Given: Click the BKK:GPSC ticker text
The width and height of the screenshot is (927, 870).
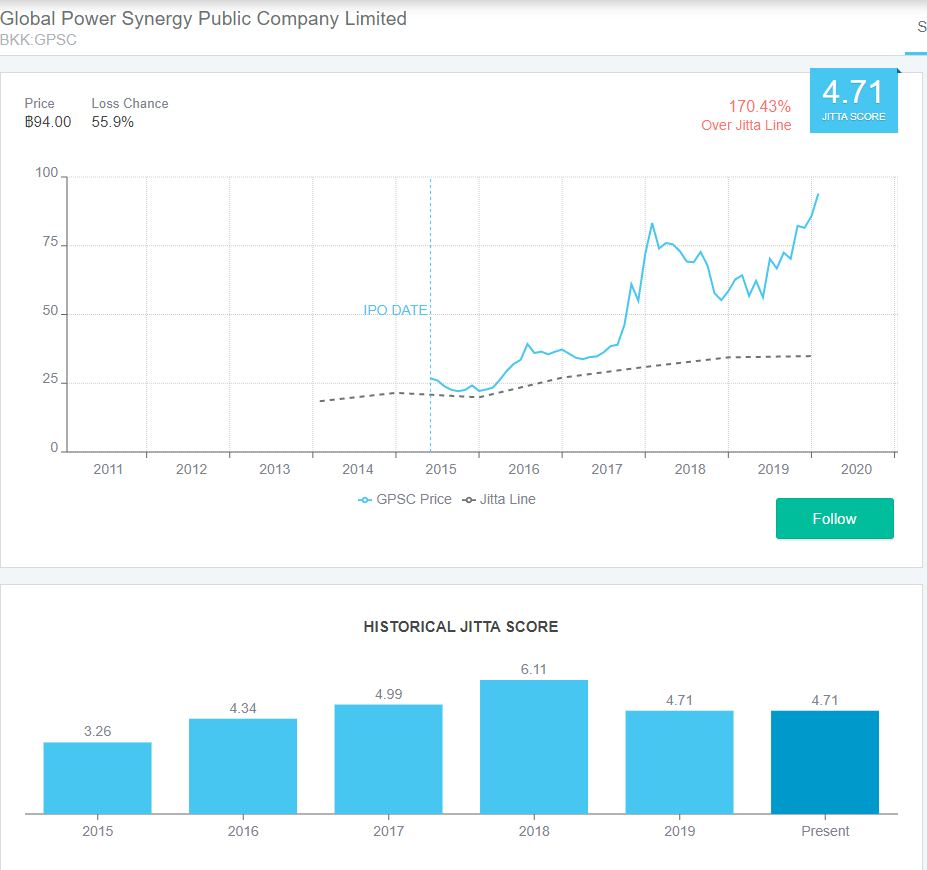Looking at the screenshot, I should coord(38,40).
